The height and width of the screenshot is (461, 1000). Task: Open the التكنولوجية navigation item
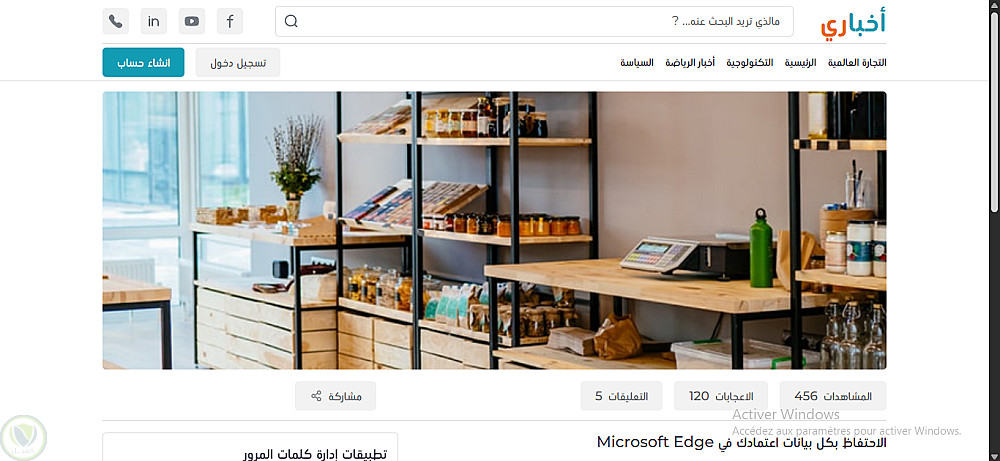(750, 62)
